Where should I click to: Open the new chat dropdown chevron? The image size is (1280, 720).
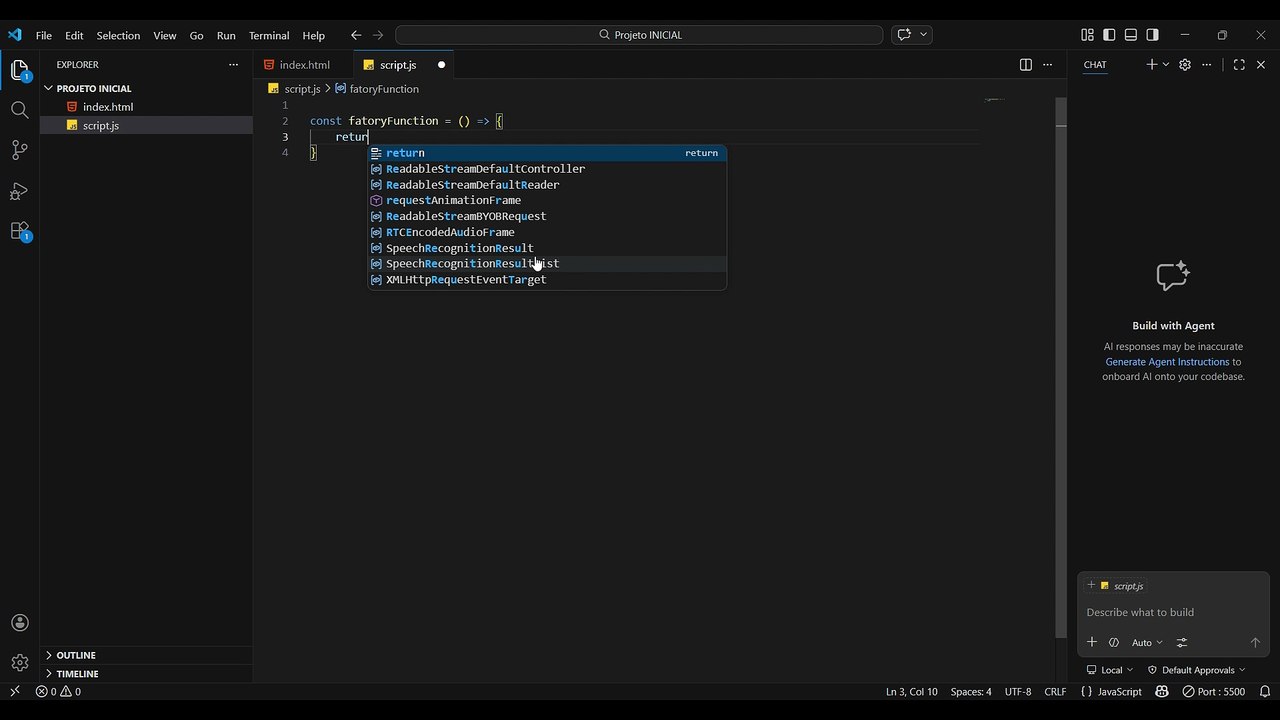click(x=1166, y=65)
